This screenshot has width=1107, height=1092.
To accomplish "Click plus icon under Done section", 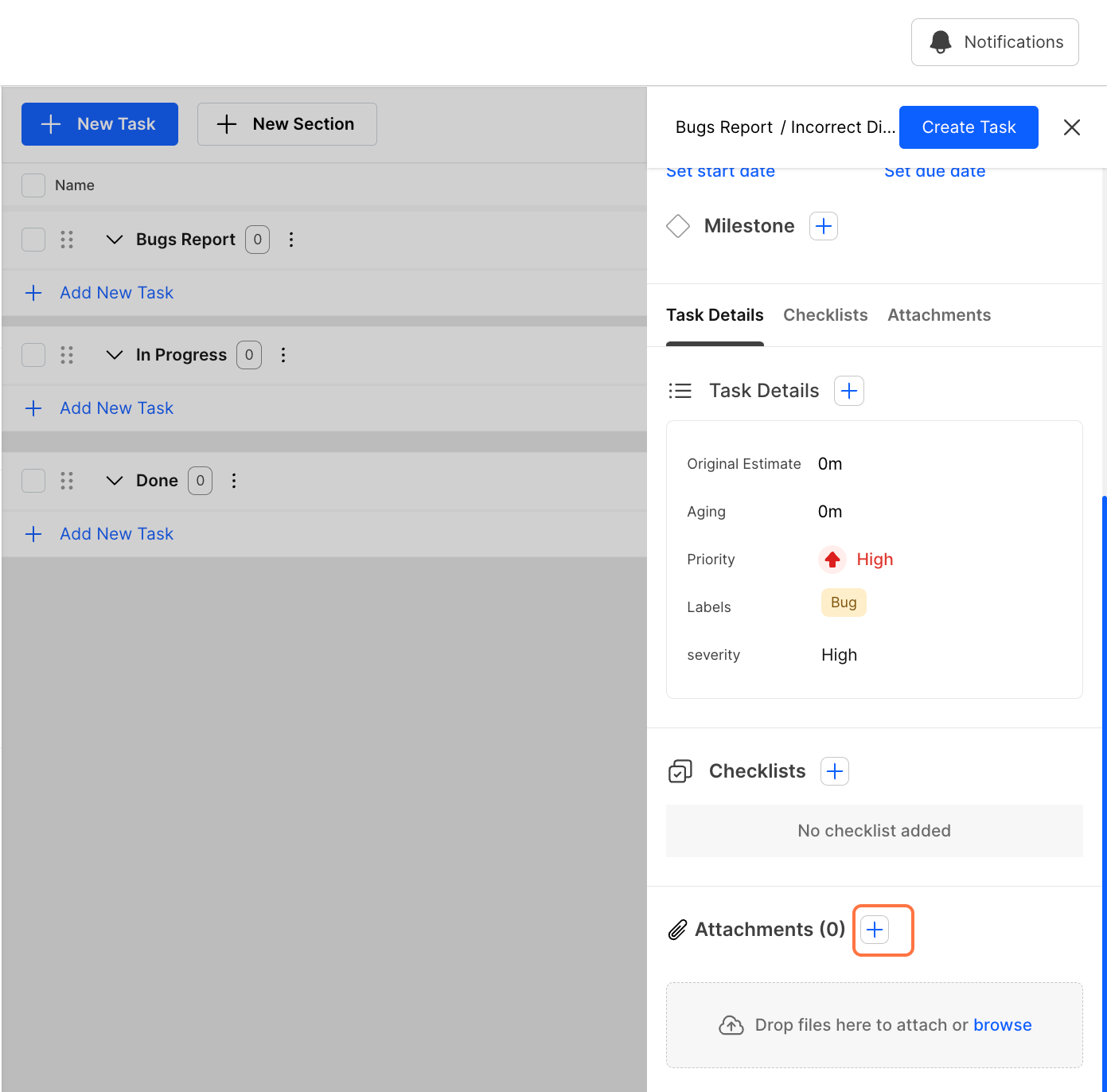I will pos(33,534).
